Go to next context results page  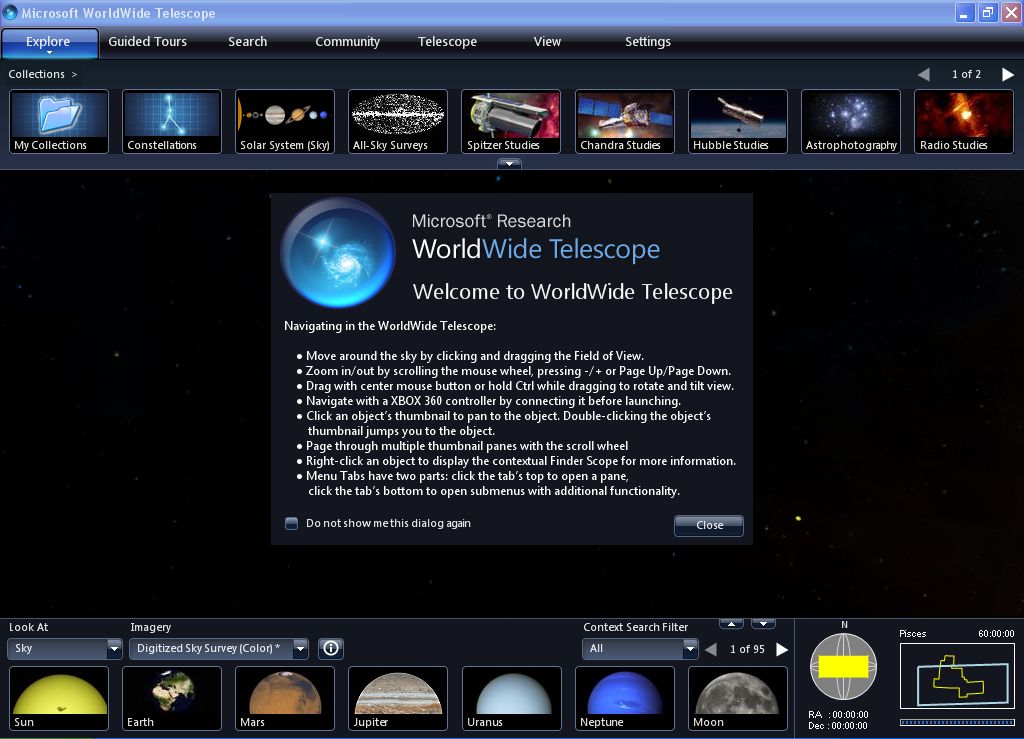[782, 649]
